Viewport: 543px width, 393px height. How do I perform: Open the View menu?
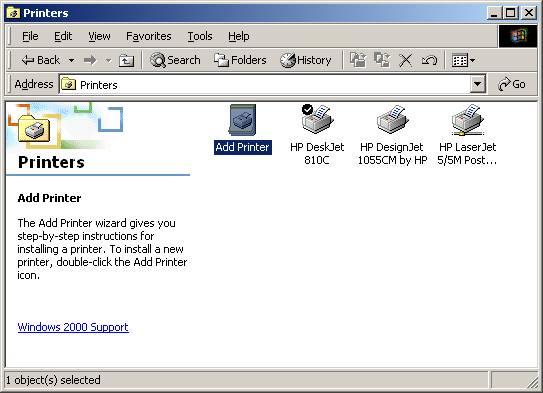[x=99, y=36]
